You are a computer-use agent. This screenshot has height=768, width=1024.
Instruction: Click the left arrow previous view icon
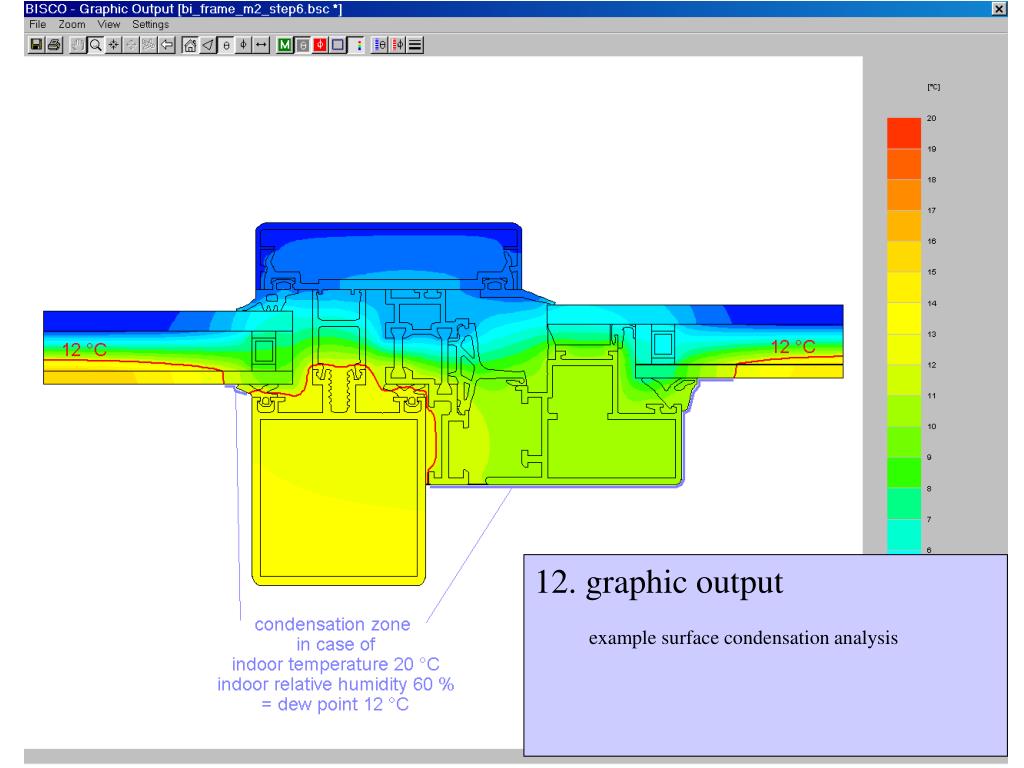[167, 45]
